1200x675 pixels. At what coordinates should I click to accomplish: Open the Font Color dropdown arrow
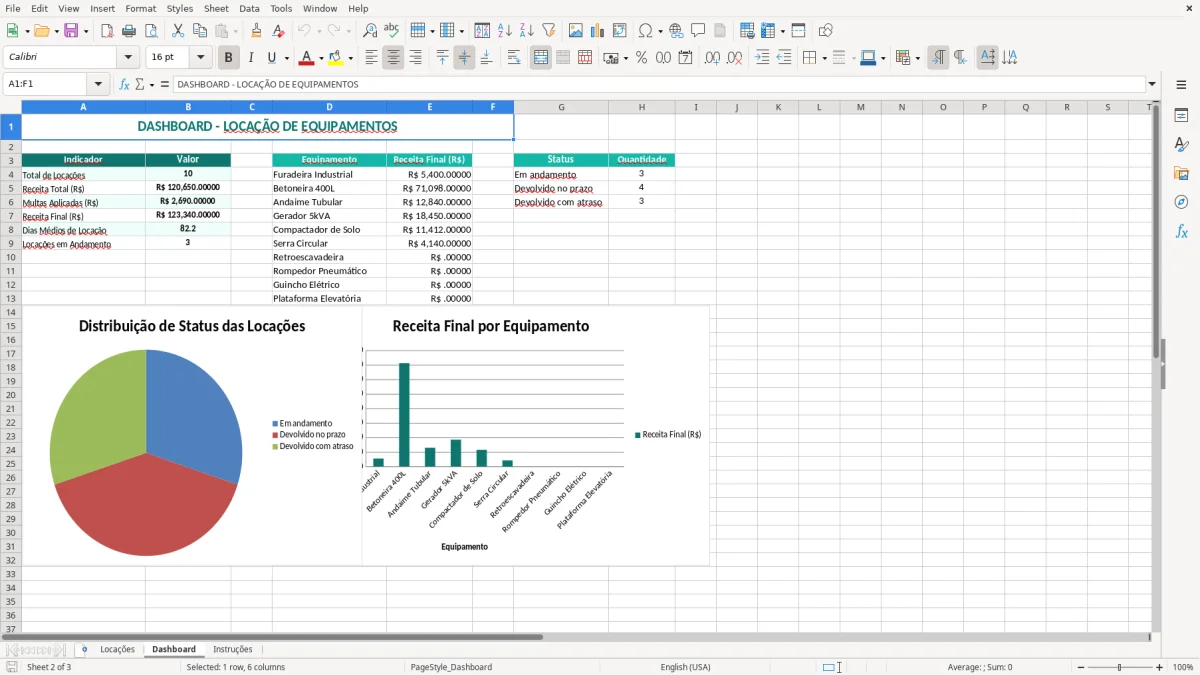[x=320, y=59]
